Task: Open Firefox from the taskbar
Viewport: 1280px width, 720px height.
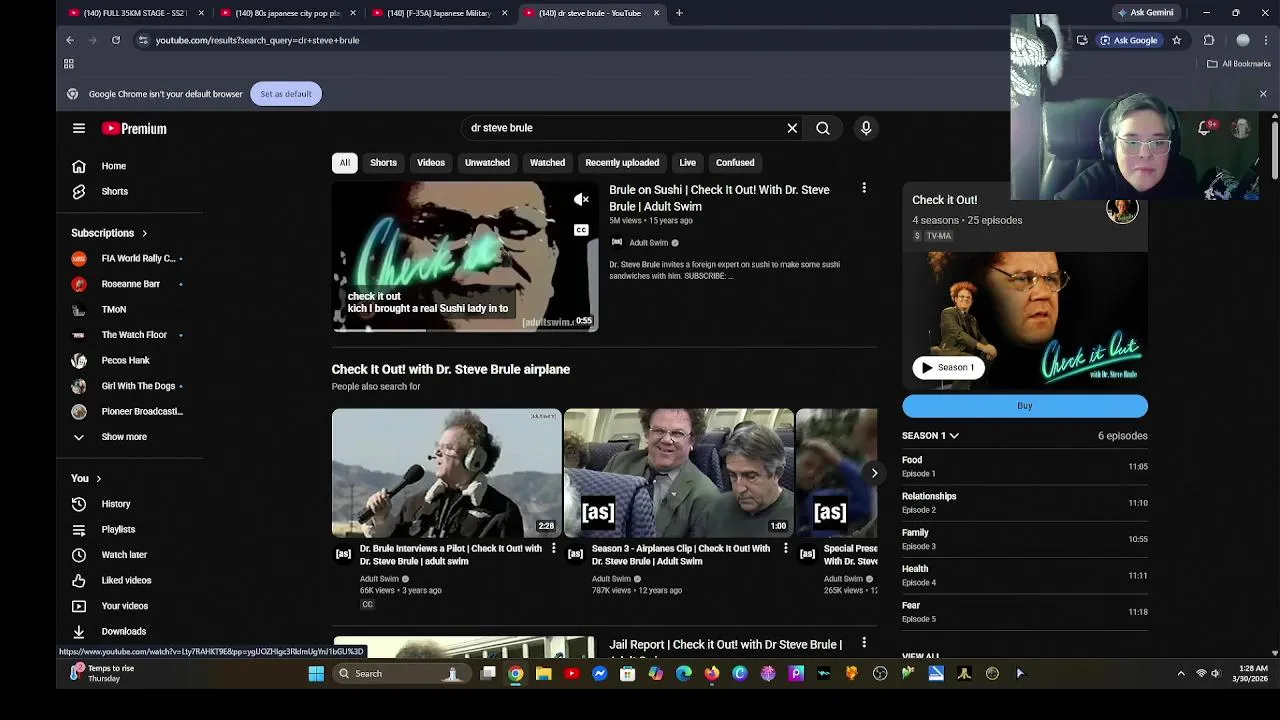Action: pyautogui.click(x=712, y=673)
